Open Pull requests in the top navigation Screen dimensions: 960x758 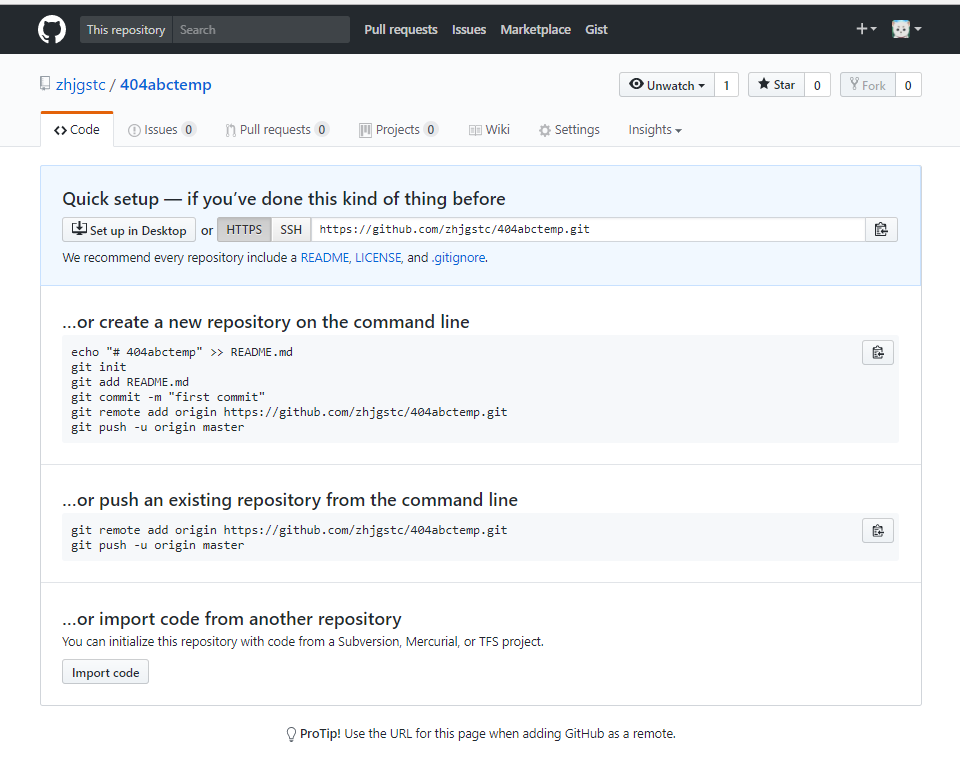pos(400,29)
